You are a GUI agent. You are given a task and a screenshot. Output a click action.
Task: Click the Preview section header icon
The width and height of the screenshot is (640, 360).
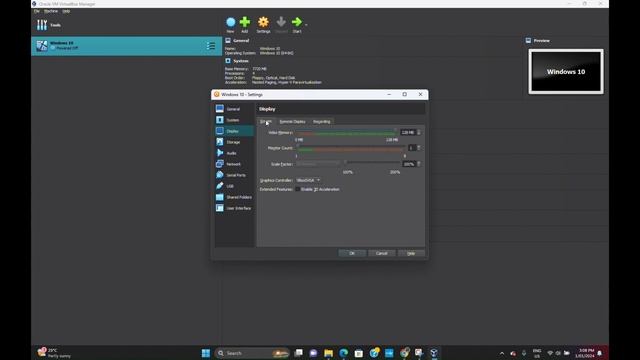click(x=528, y=40)
